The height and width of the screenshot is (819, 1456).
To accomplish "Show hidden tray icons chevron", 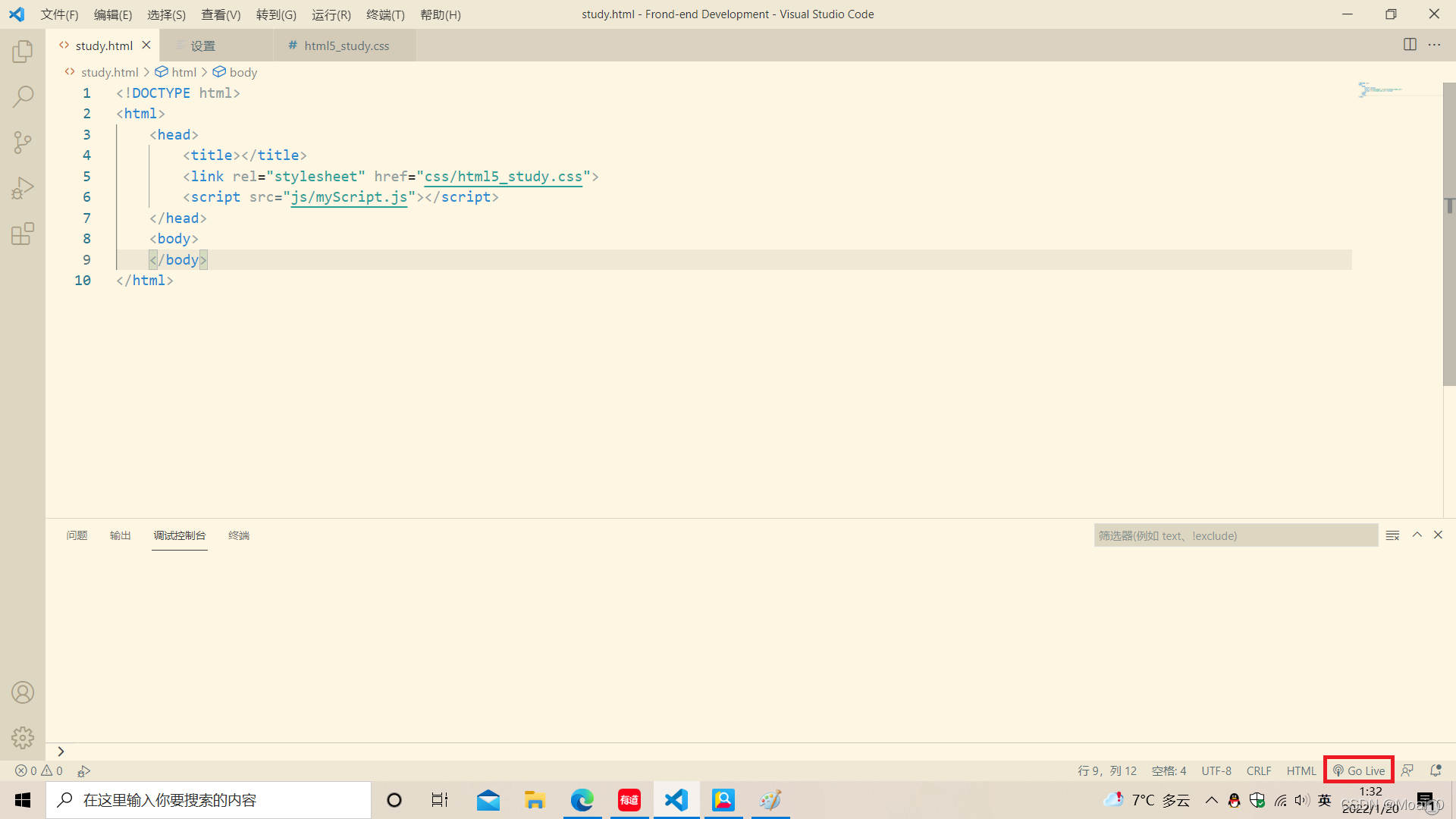I will (1212, 800).
